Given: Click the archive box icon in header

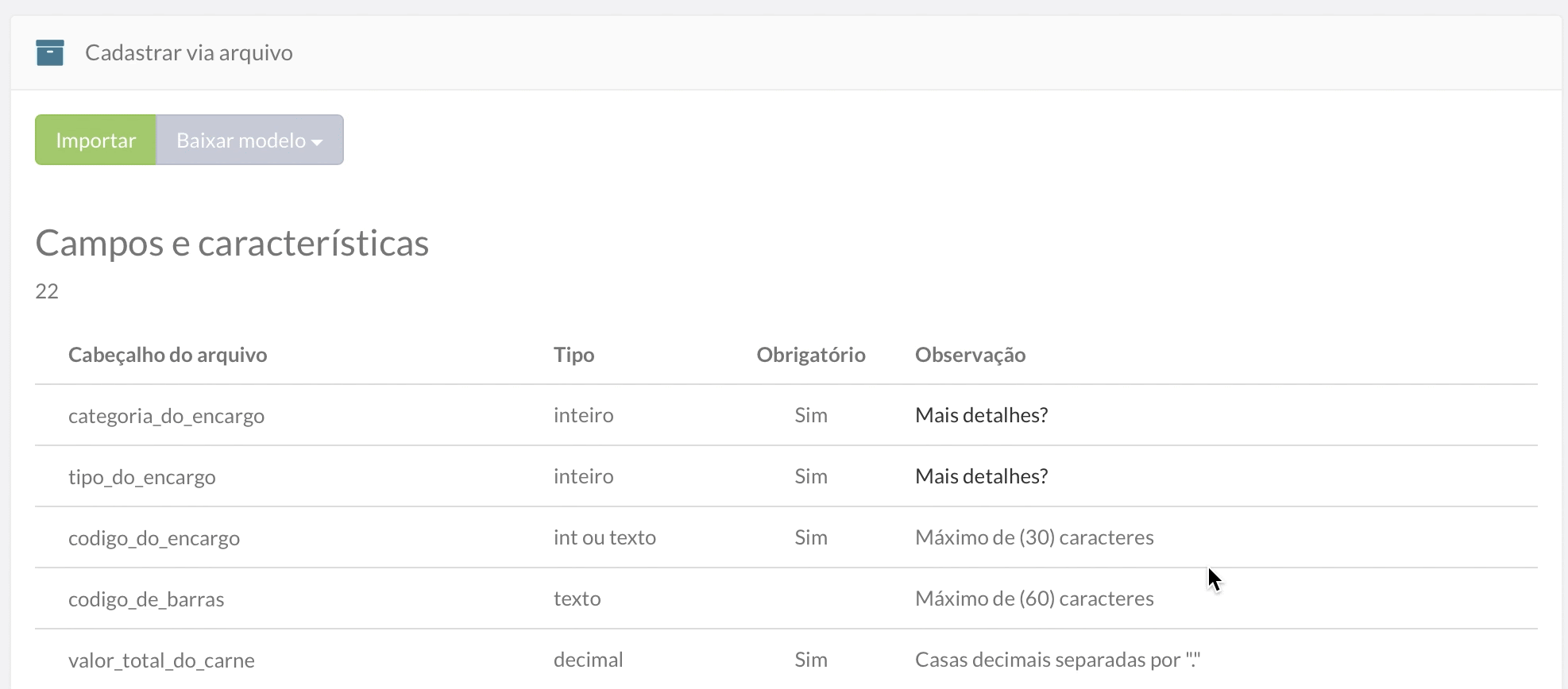Looking at the screenshot, I should [x=49, y=52].
